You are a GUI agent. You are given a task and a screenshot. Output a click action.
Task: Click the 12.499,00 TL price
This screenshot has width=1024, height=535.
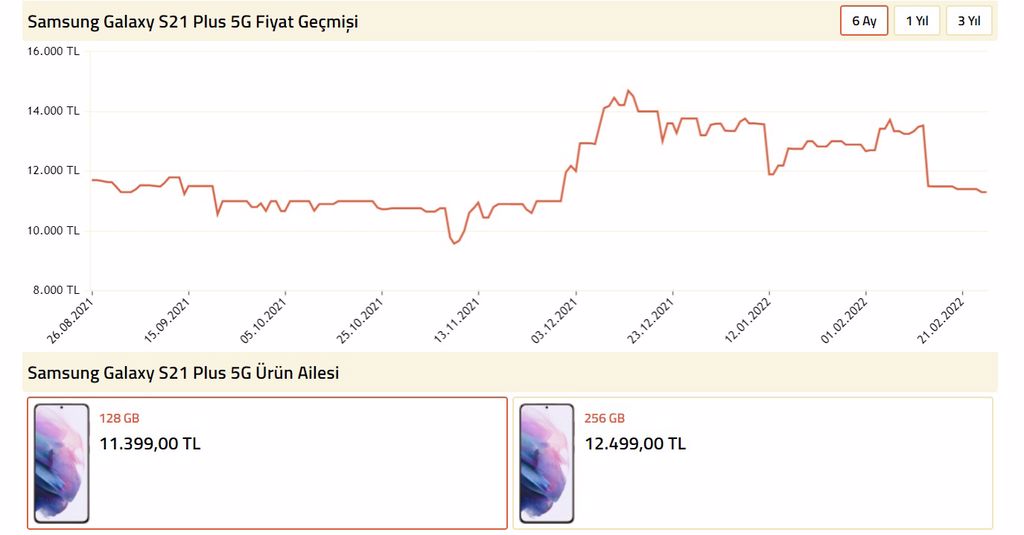(635, 444)
